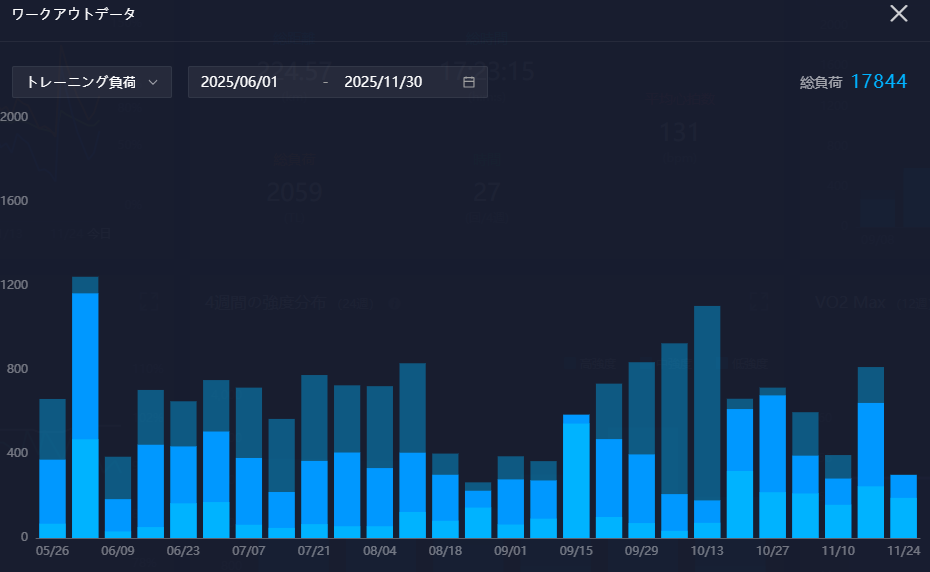Select the short bar at 08/18

445,496
